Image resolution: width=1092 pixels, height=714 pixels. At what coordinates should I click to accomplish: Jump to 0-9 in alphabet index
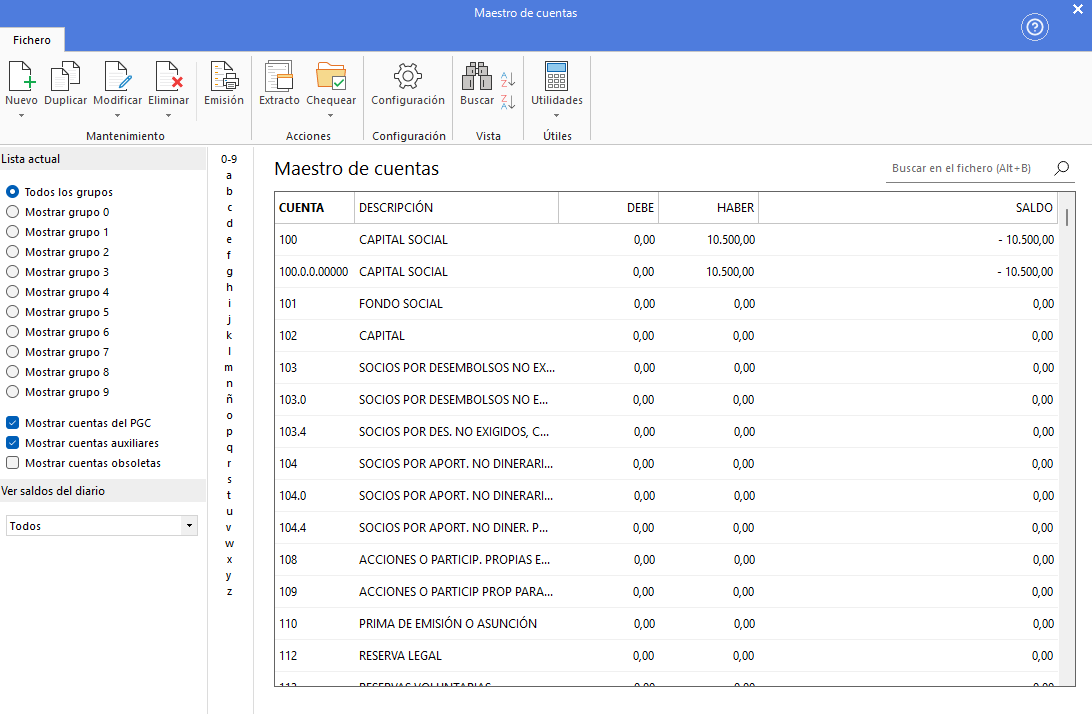(229, 159)
